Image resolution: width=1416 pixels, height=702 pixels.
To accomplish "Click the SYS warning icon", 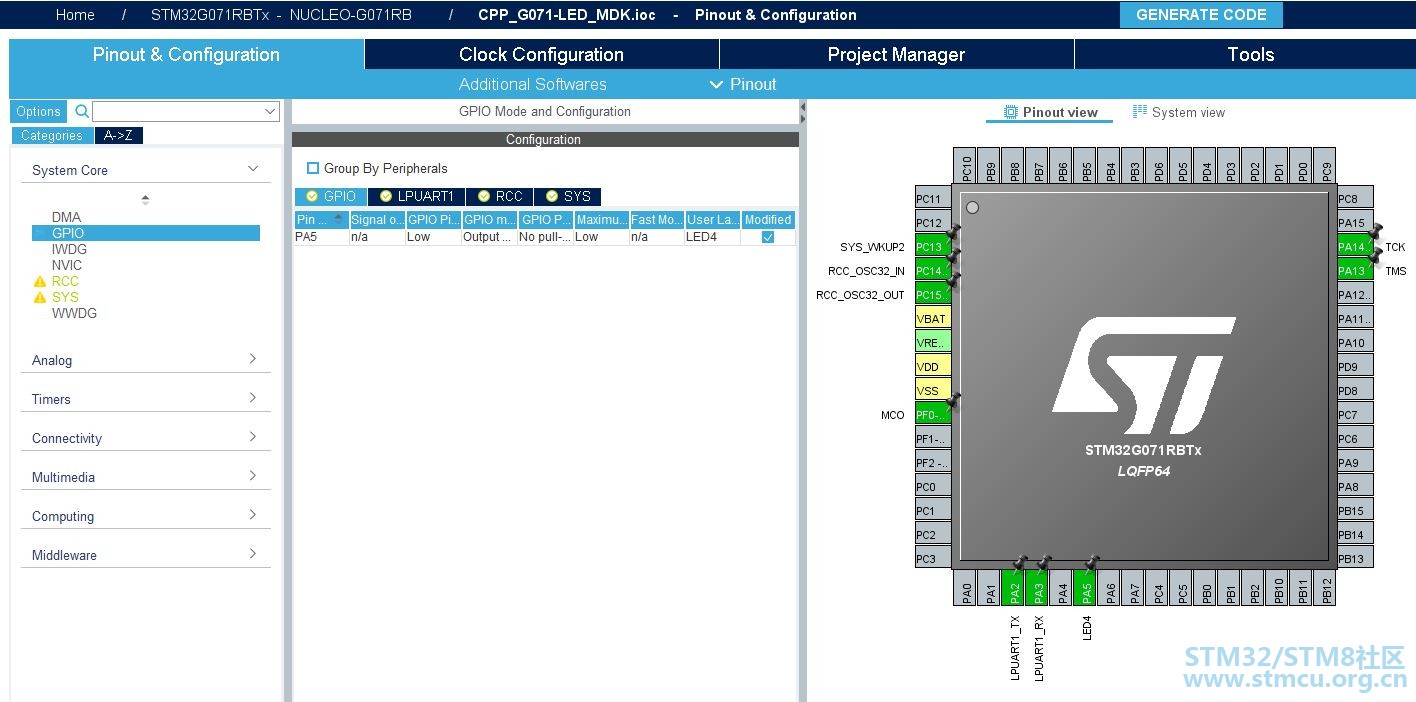I will [x=40, y=297].
